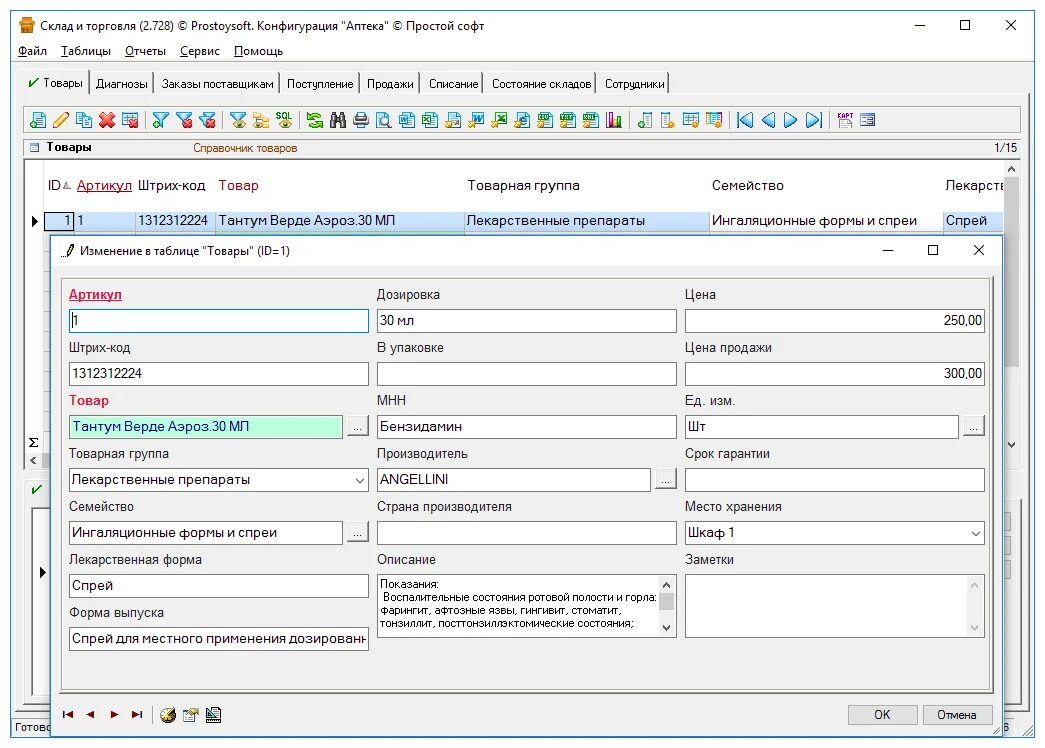Click the red X delete record icon
1045x748 pixels.
click(107, 120)
